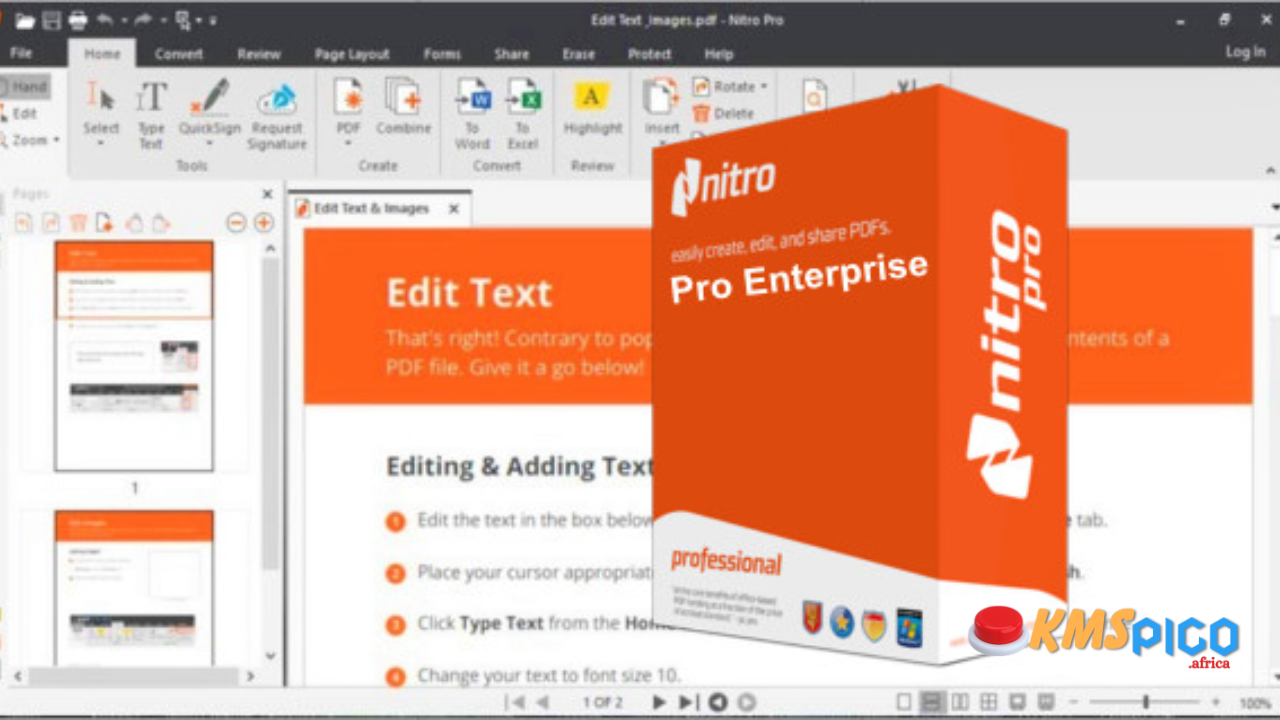Viewport: 1280px width, 720px height.
Task: Undo the last action
Action: coord(105,20)
